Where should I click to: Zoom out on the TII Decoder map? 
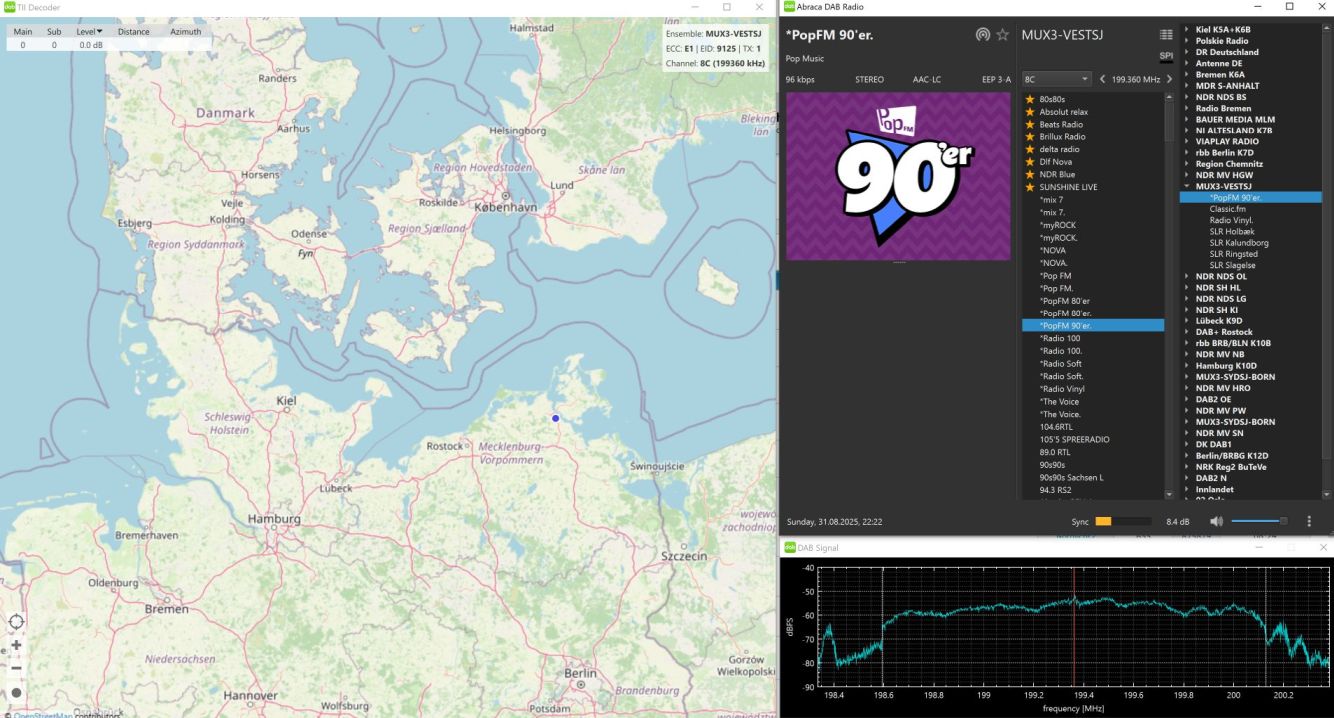[16, 668]
